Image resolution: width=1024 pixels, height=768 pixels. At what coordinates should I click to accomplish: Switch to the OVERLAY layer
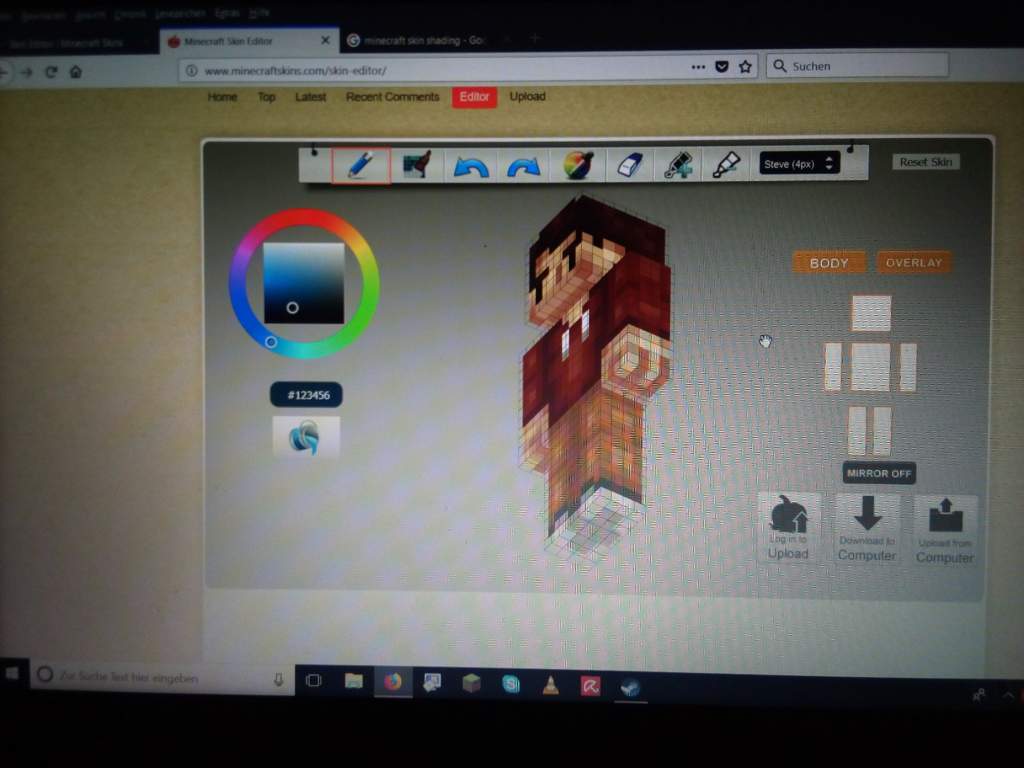pos(914,263)
